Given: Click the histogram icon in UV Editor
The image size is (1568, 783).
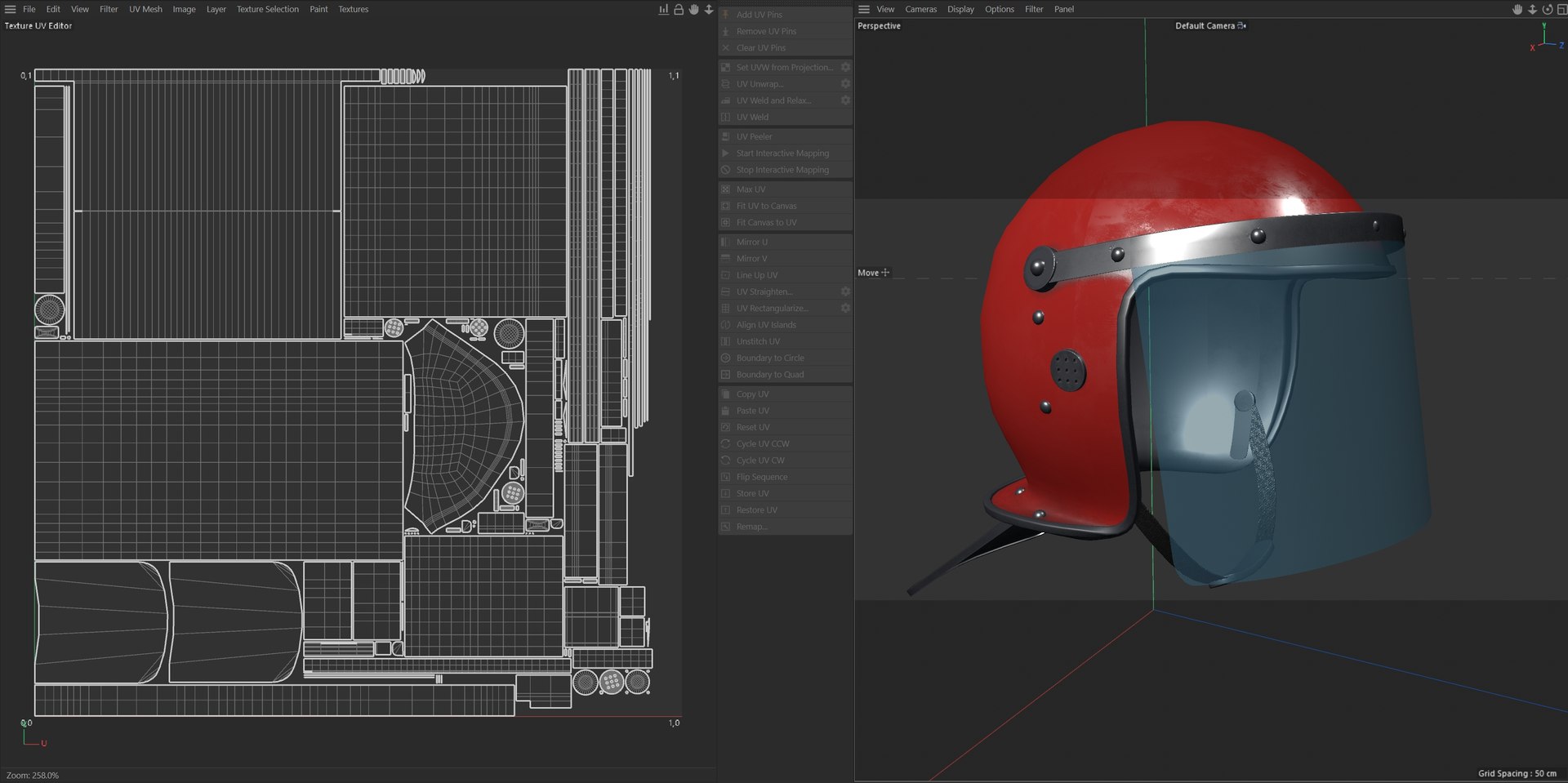Looking at the screenshot, I should [663, 9].
